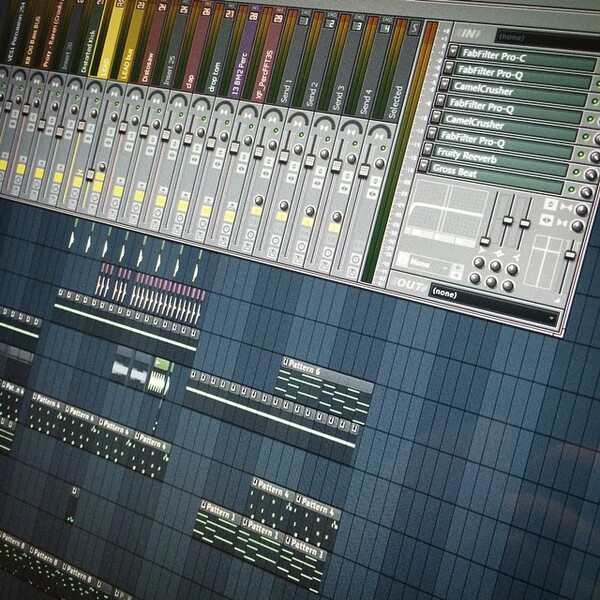Click the invert phase icon in mixer properties
The width and height of the screenshot is (600, 600).
pos(551,204)
